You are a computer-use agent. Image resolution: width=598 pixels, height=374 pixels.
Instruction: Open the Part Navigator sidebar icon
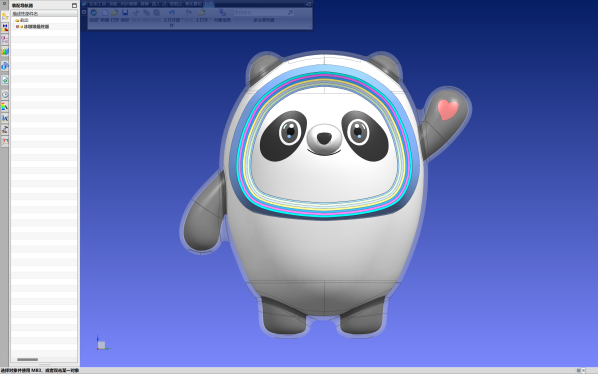[5, 40]
